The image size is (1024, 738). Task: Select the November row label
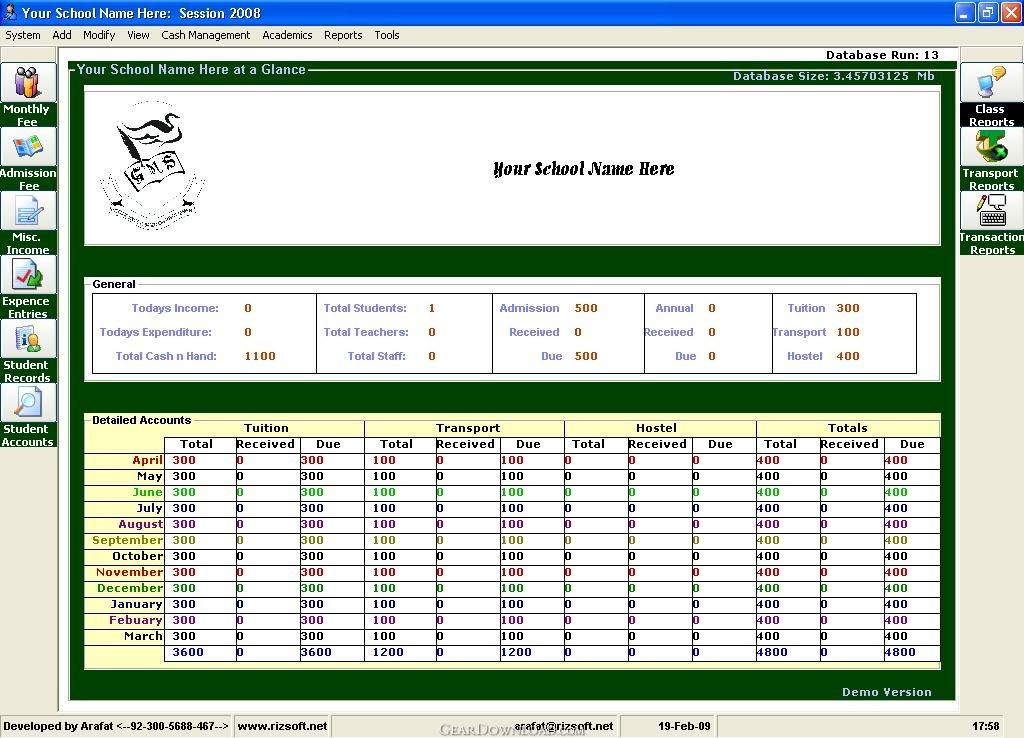pyautogui.click(x=129, y=573)
